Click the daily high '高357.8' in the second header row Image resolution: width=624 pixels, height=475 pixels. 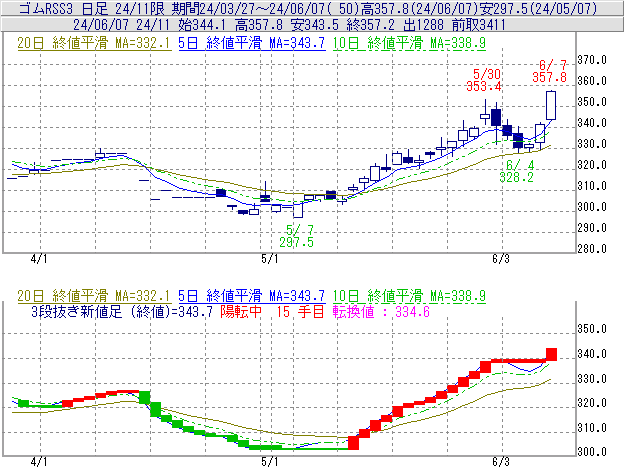(259, 25)
